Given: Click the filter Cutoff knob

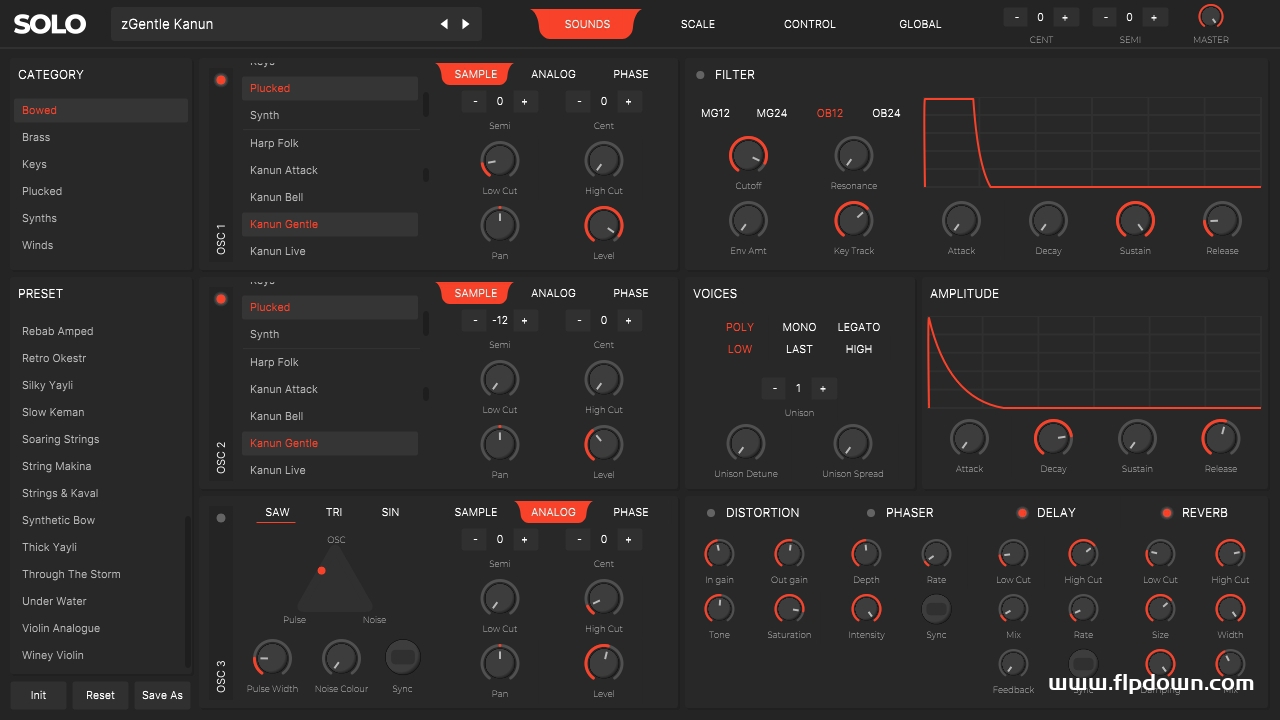Looking at the screenshot, I should click(748, 156).
